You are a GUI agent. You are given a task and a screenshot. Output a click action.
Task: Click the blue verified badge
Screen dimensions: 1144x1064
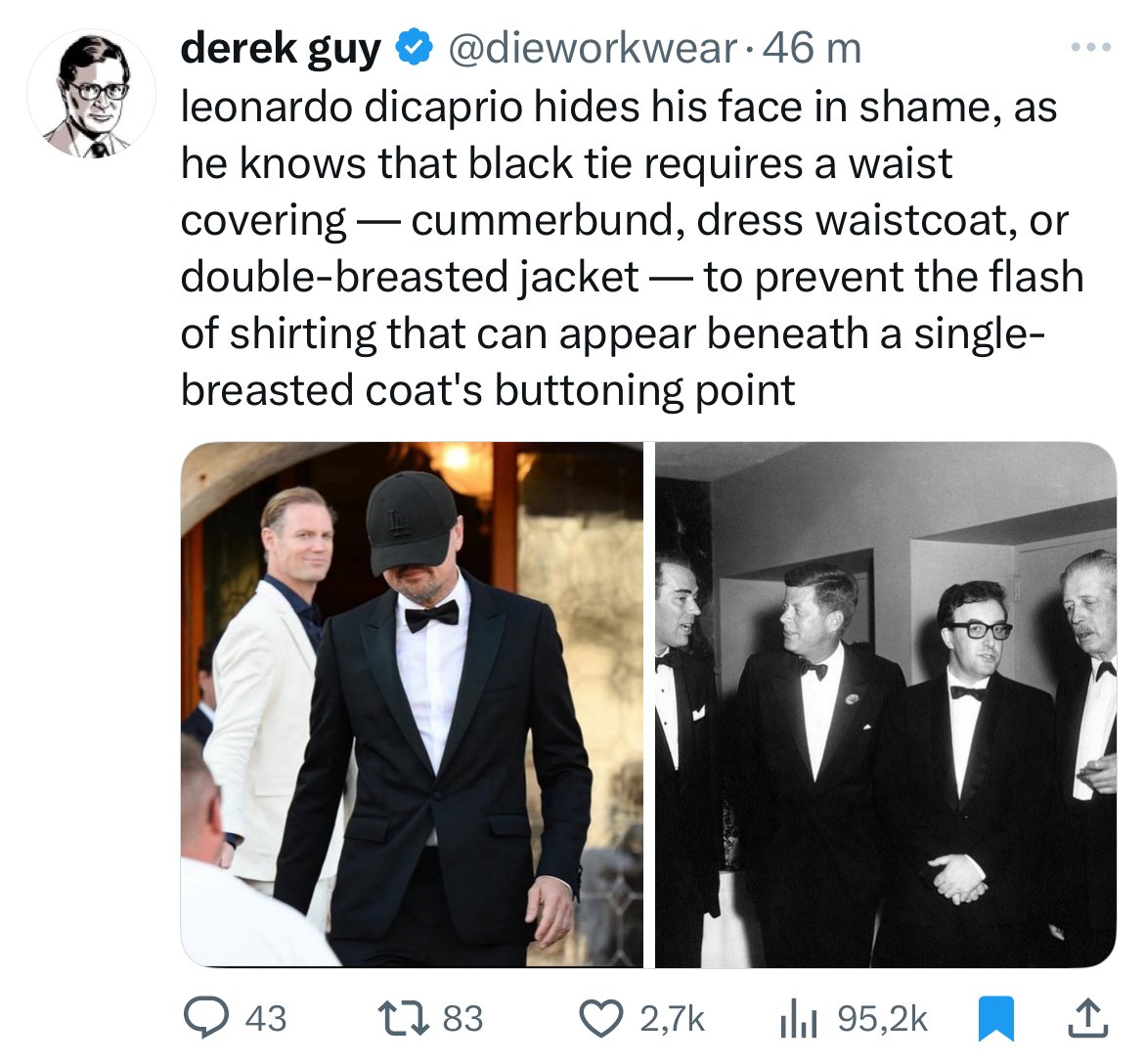pos(414,48)
